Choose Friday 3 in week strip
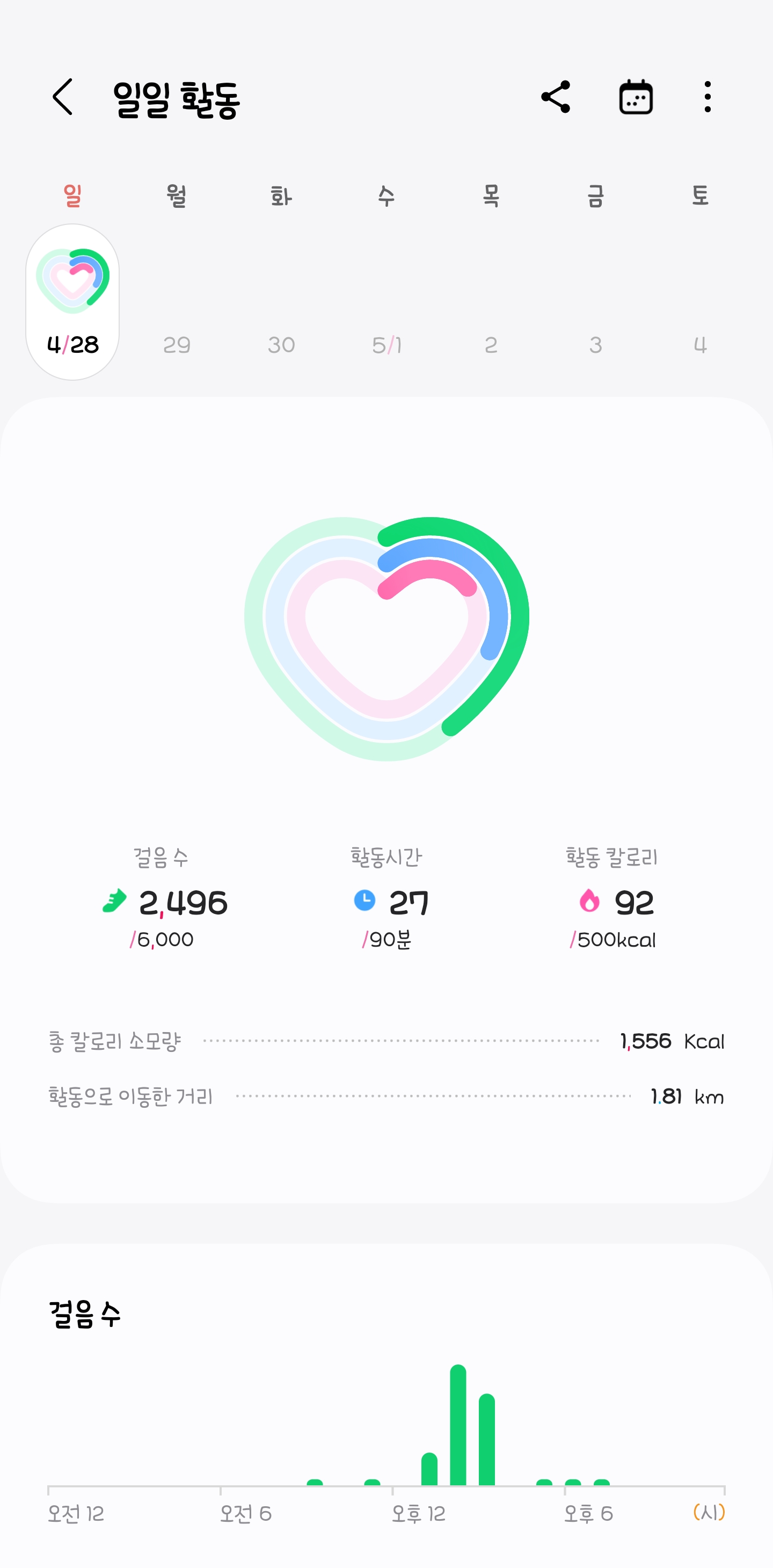This screenshot has width=773, height=1568. [x=595, y=345]
